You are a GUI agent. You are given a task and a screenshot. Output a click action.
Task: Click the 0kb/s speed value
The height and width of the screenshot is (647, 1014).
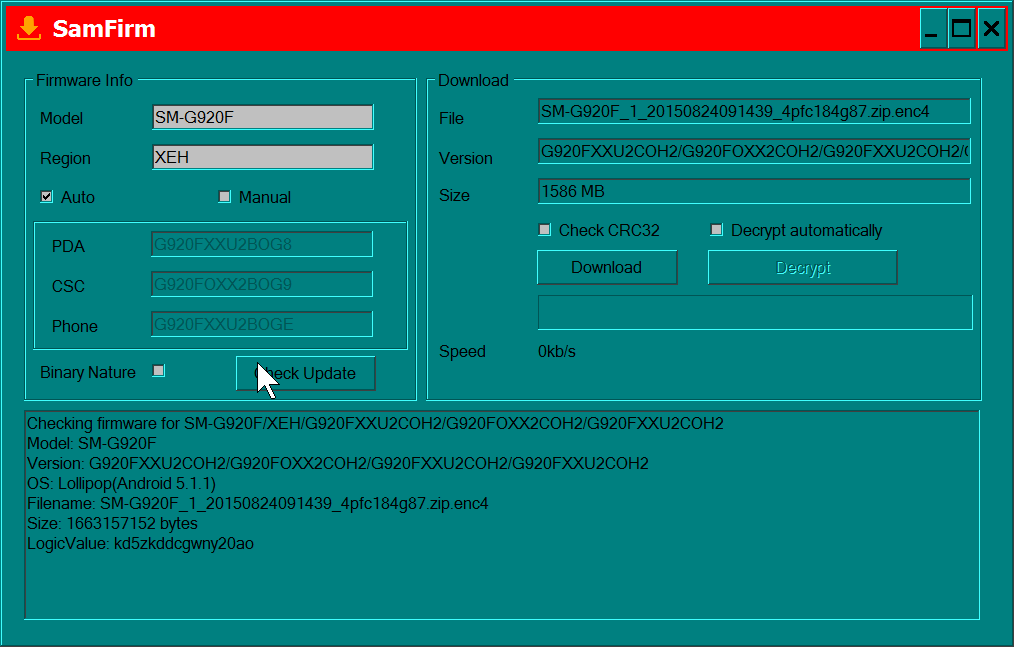click(557, 351)
